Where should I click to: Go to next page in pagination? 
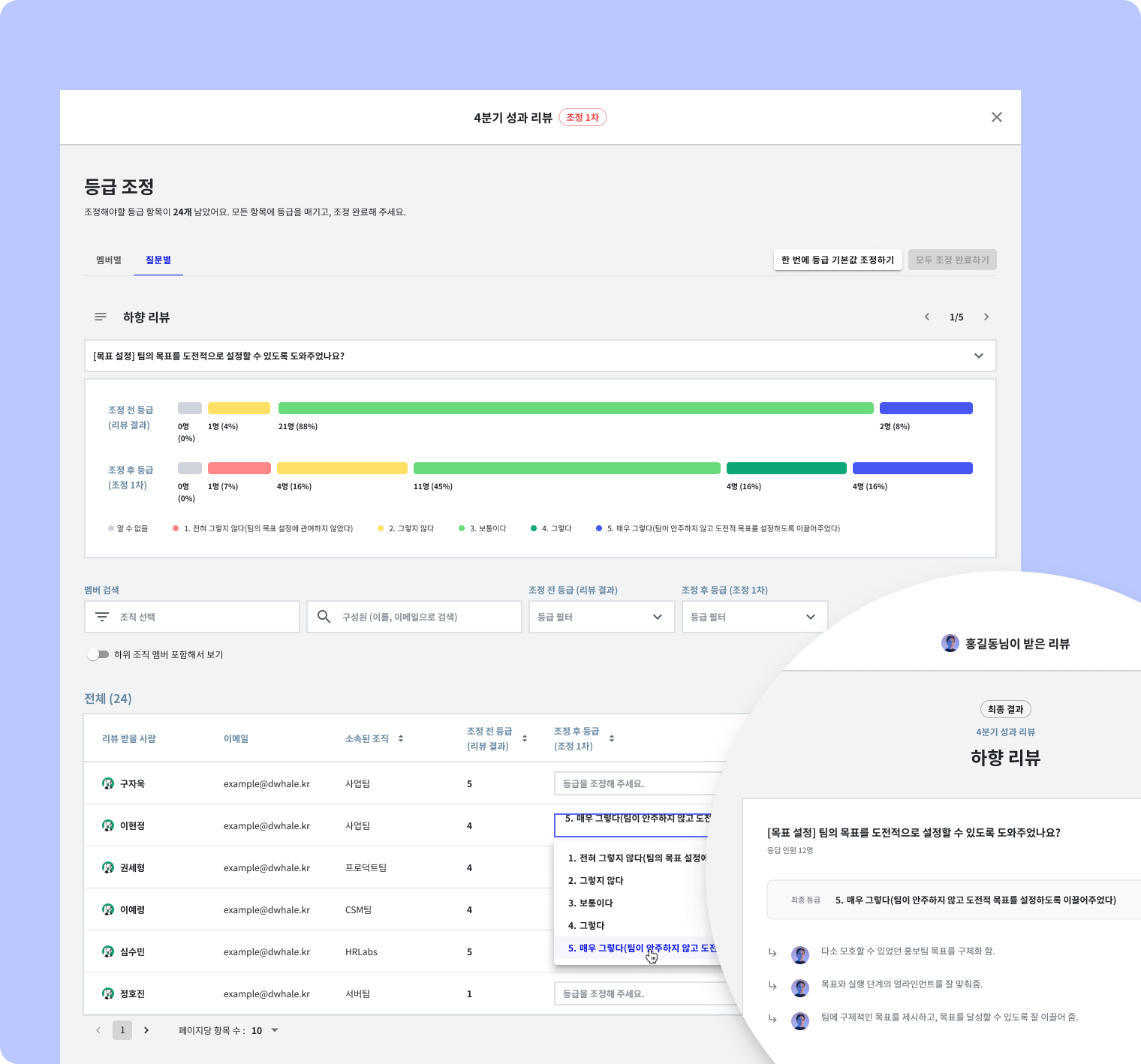[x=146, y=1030]
